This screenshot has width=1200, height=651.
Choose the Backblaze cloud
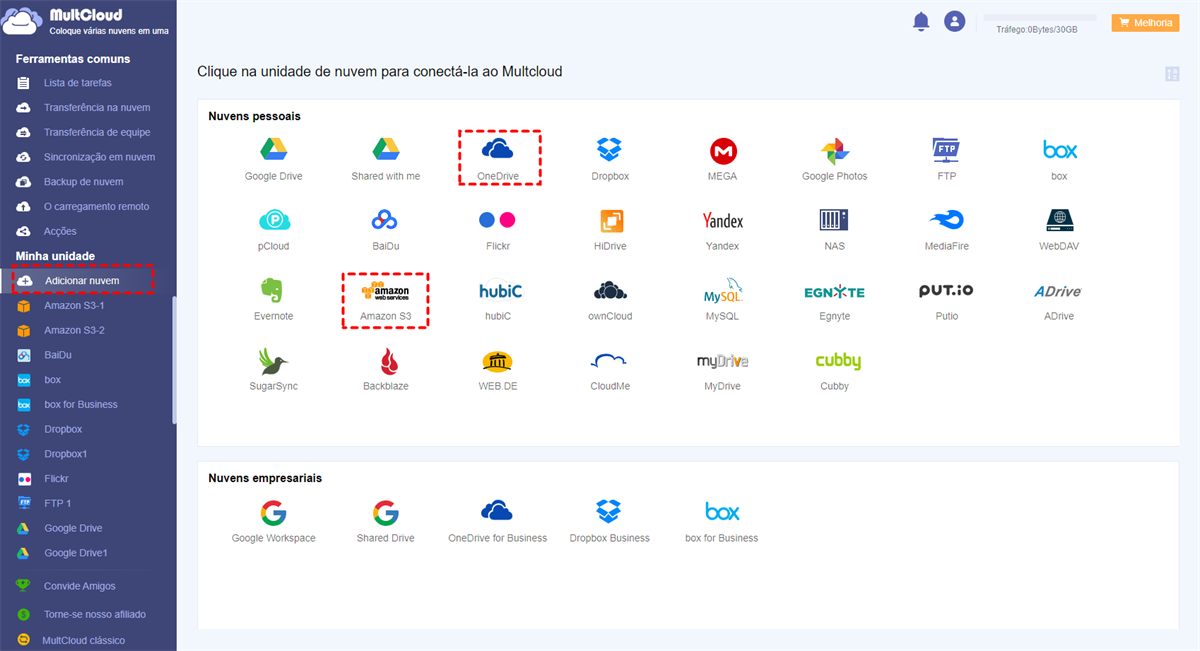(386, 369)
